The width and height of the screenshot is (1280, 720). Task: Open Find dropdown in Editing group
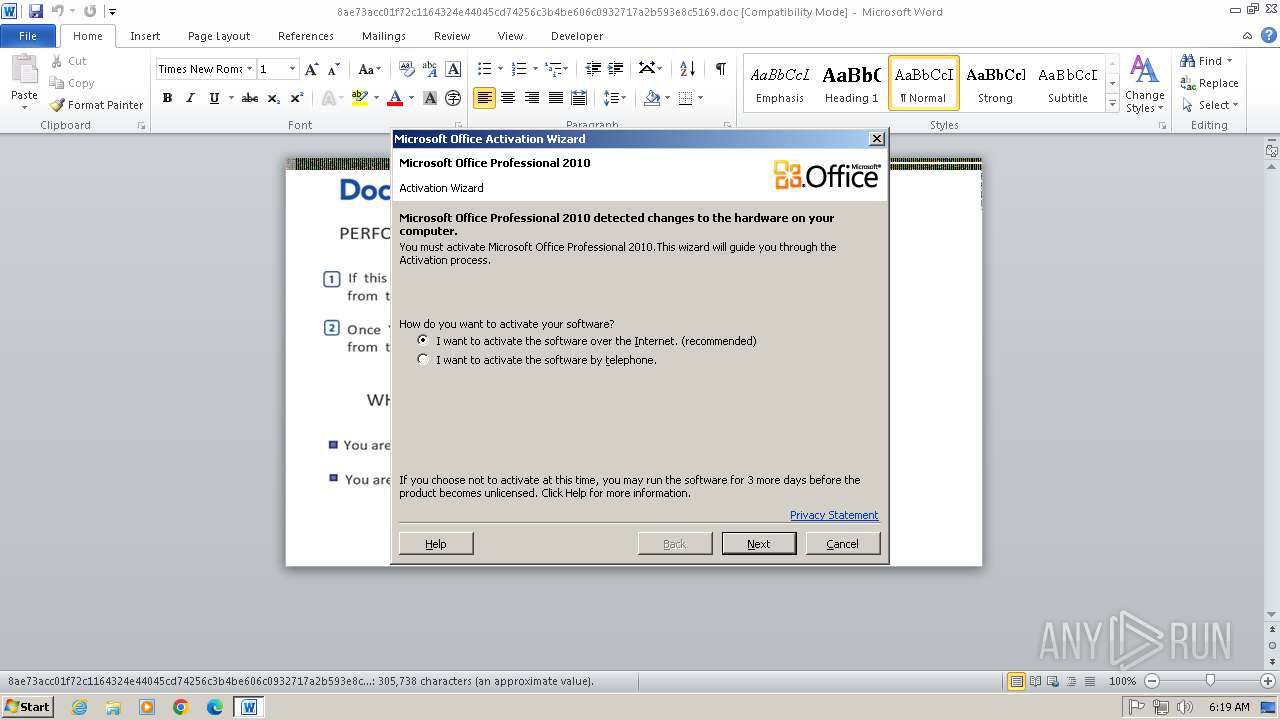(1229, 61)
